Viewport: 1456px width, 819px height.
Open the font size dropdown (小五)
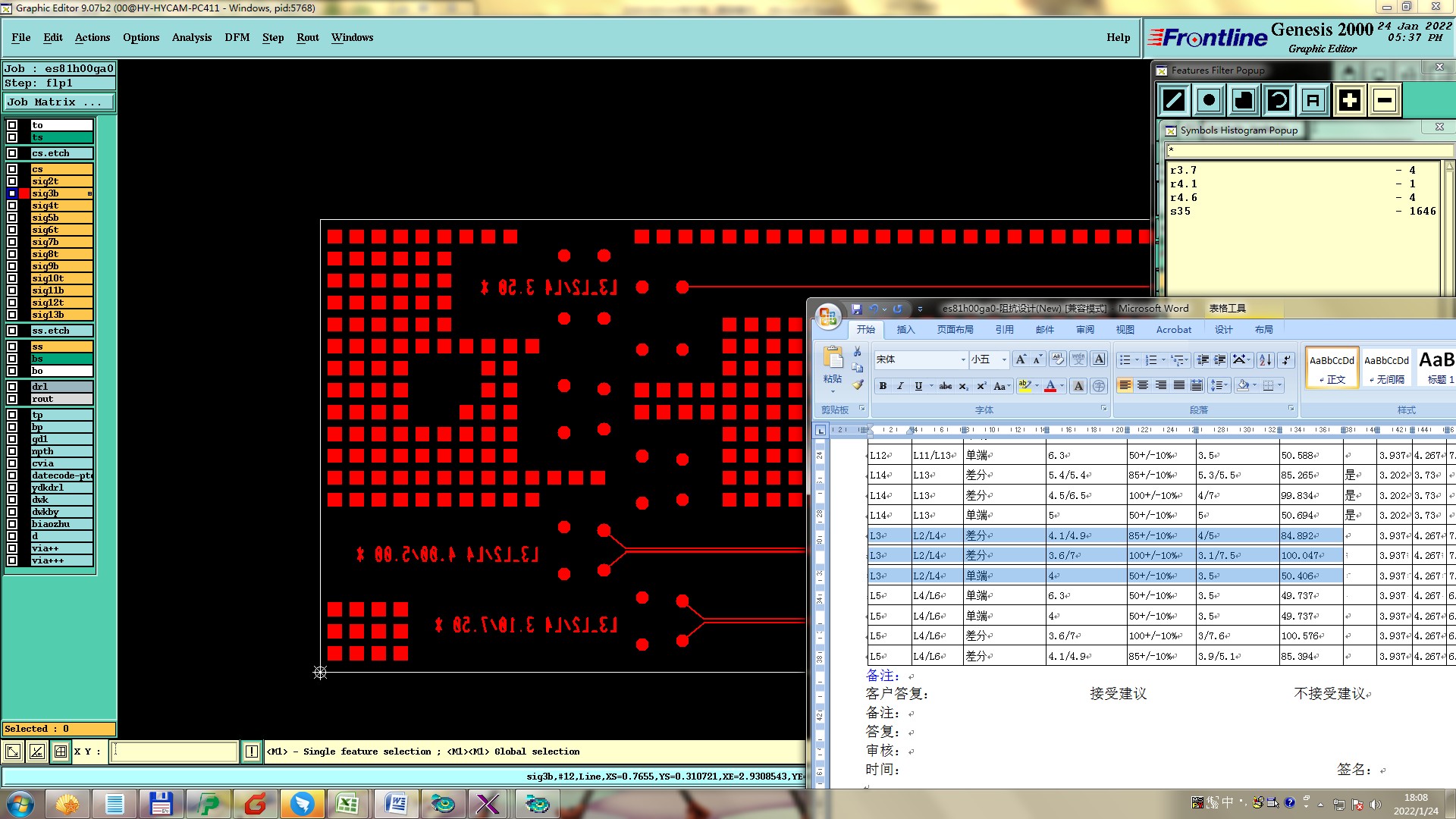tap(1004, 359)
